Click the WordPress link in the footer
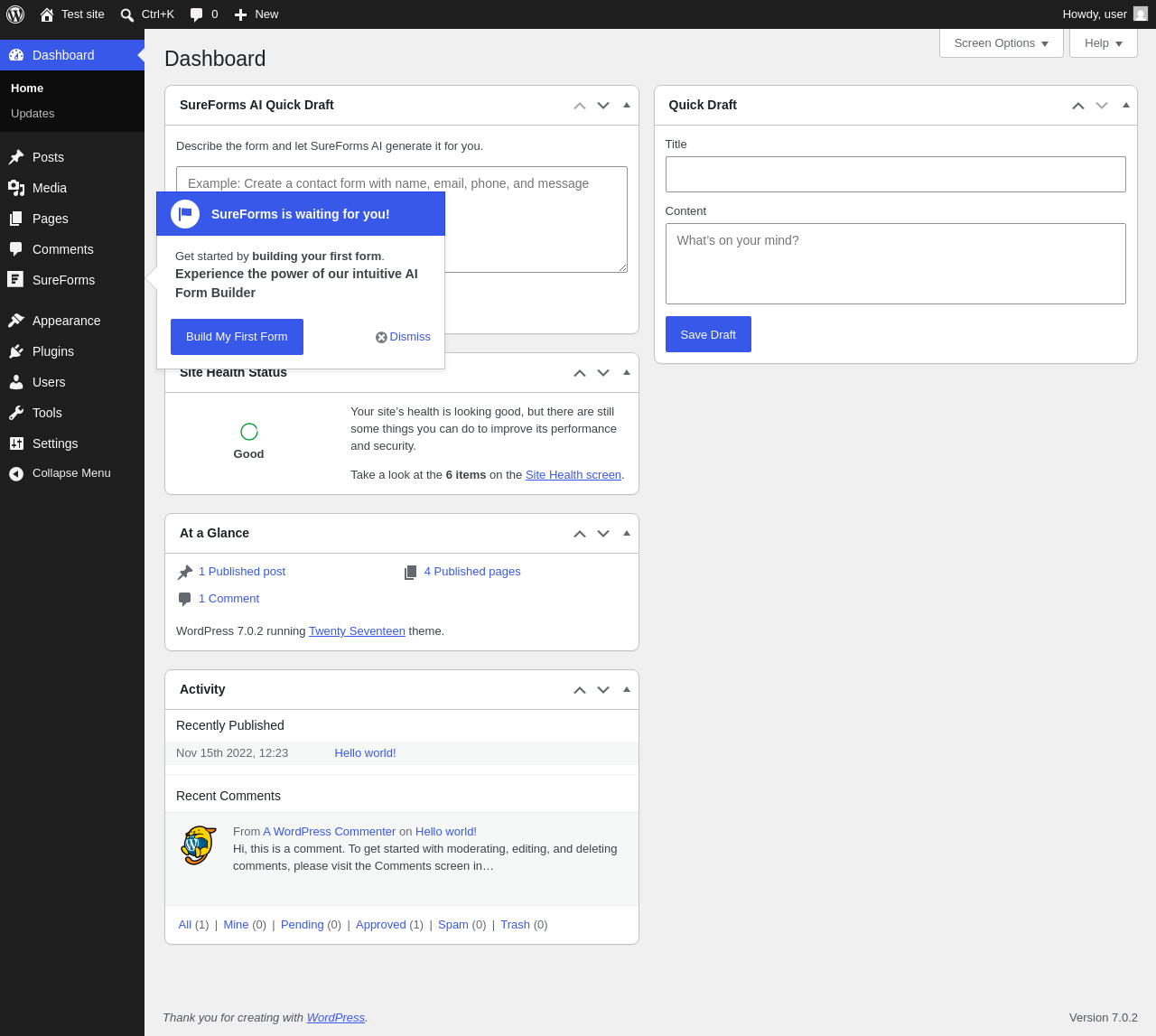Viewport: 1156px width, 1036px height. pos(336,1018)
